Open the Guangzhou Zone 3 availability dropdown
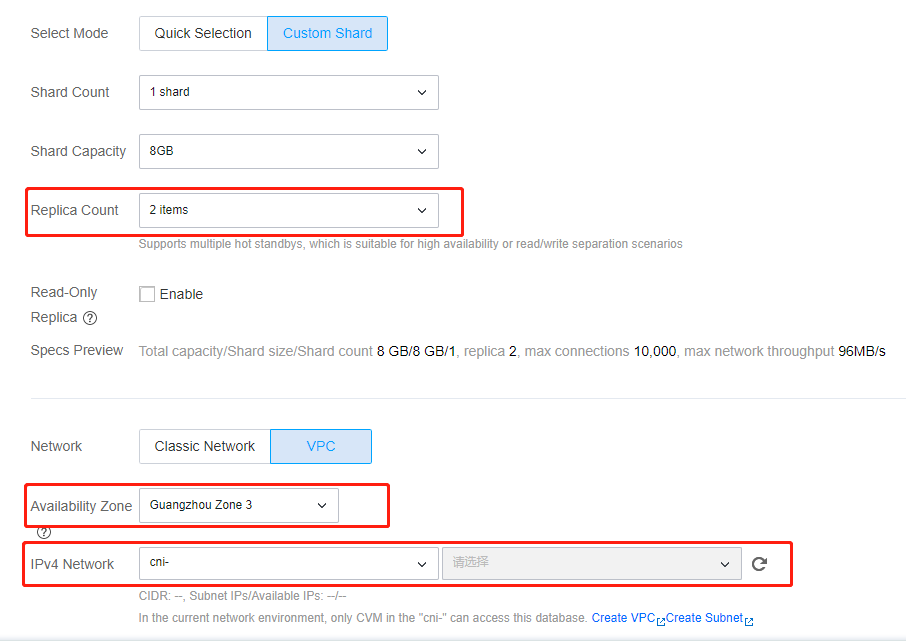 point(239,505)
